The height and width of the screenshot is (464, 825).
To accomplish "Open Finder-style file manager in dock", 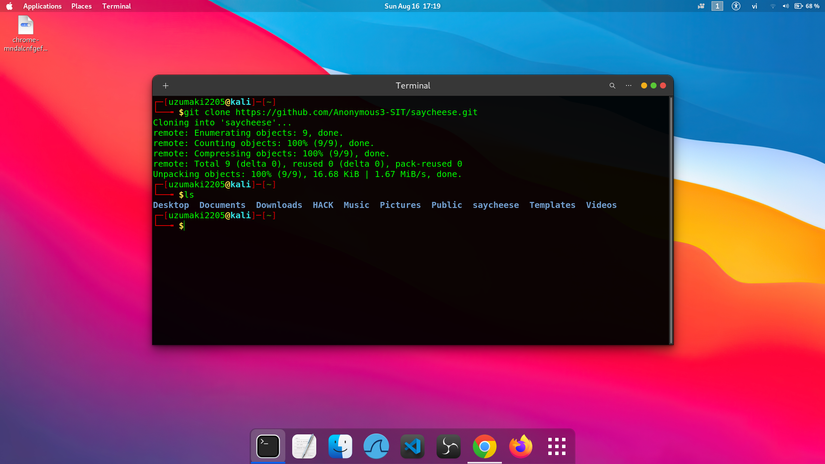I will (x=340, y=446).
